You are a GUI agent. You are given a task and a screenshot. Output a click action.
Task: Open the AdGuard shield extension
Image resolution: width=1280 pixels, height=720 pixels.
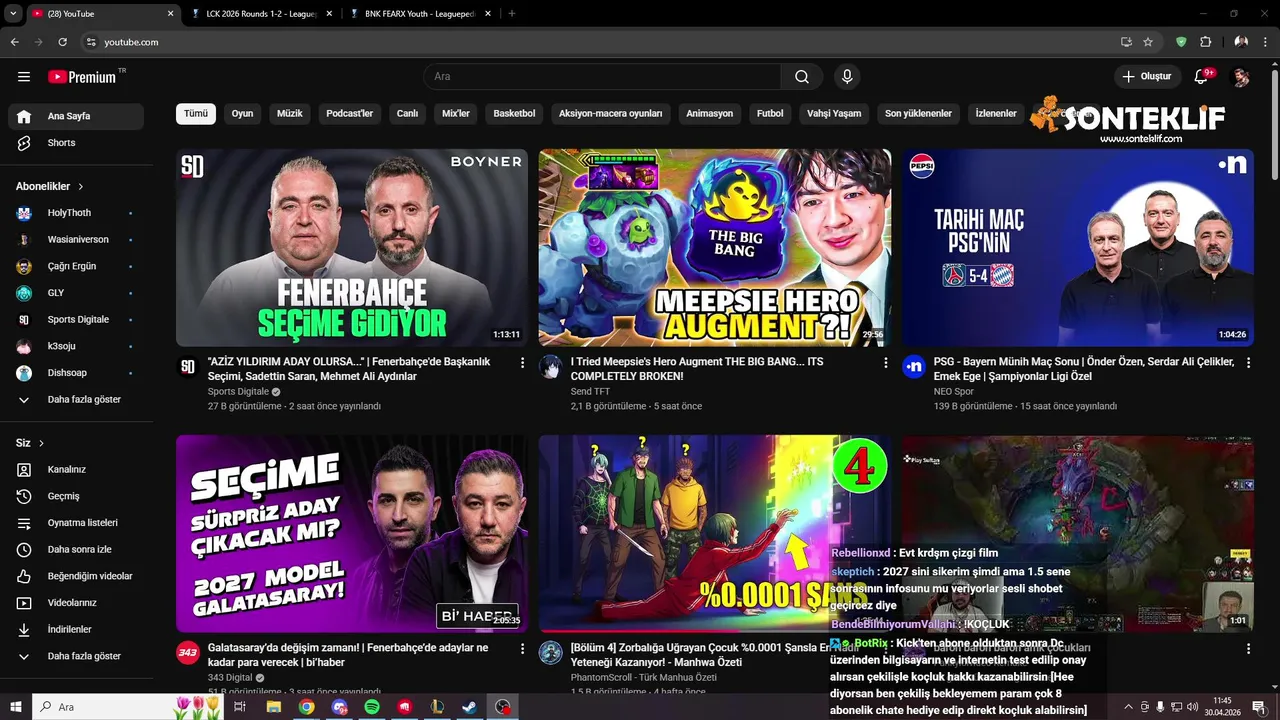click(1181, 42)
